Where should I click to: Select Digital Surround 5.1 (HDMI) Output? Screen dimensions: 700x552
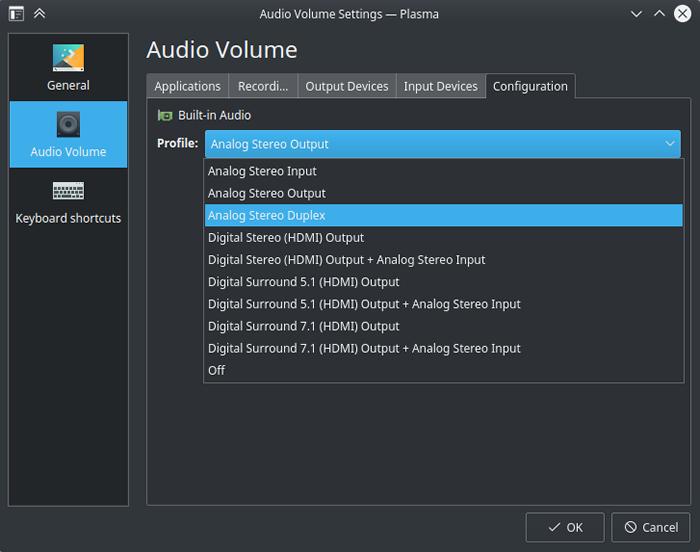(x=443, y=282)
